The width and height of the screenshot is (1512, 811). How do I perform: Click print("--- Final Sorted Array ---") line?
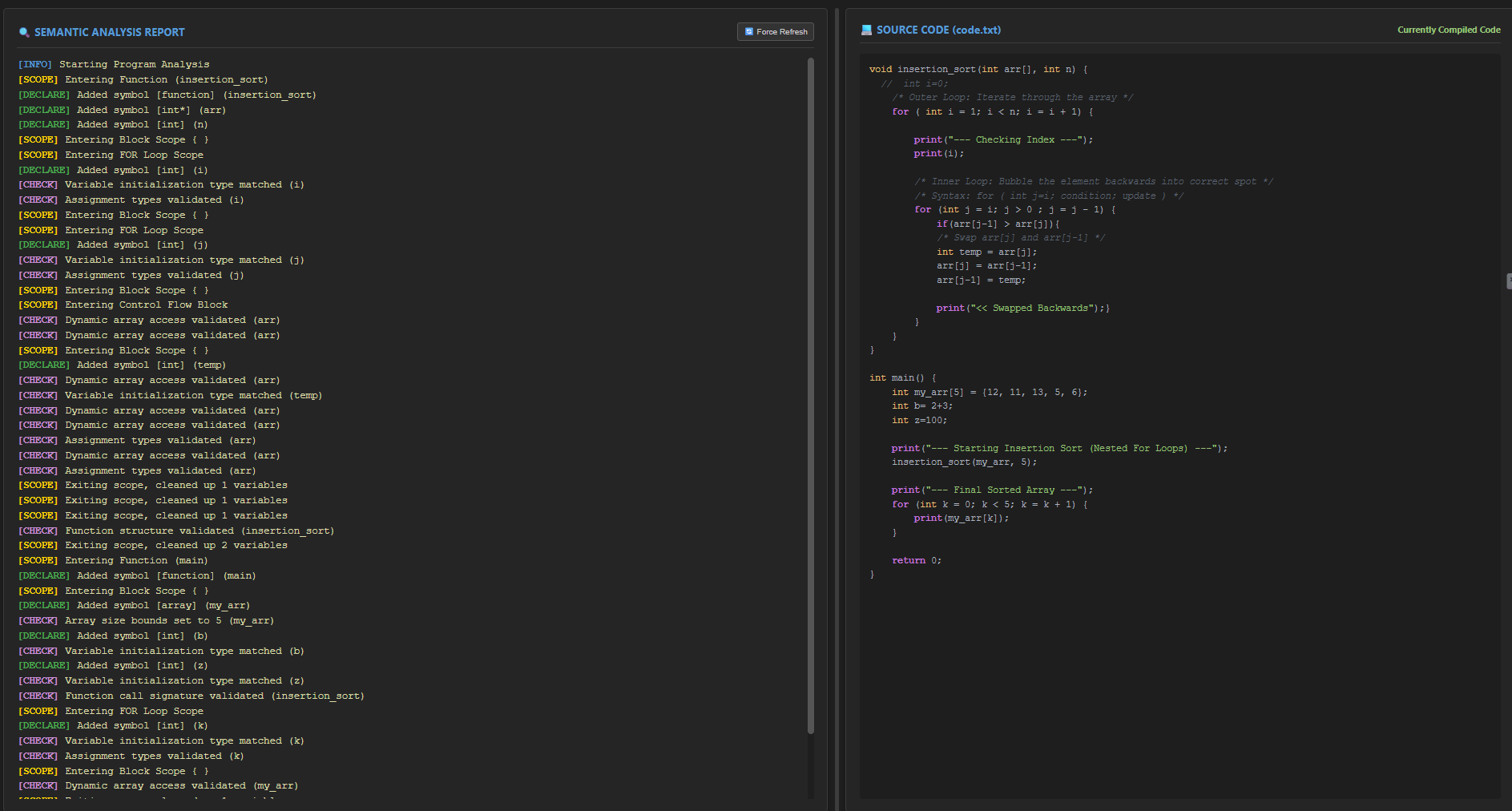992,490
